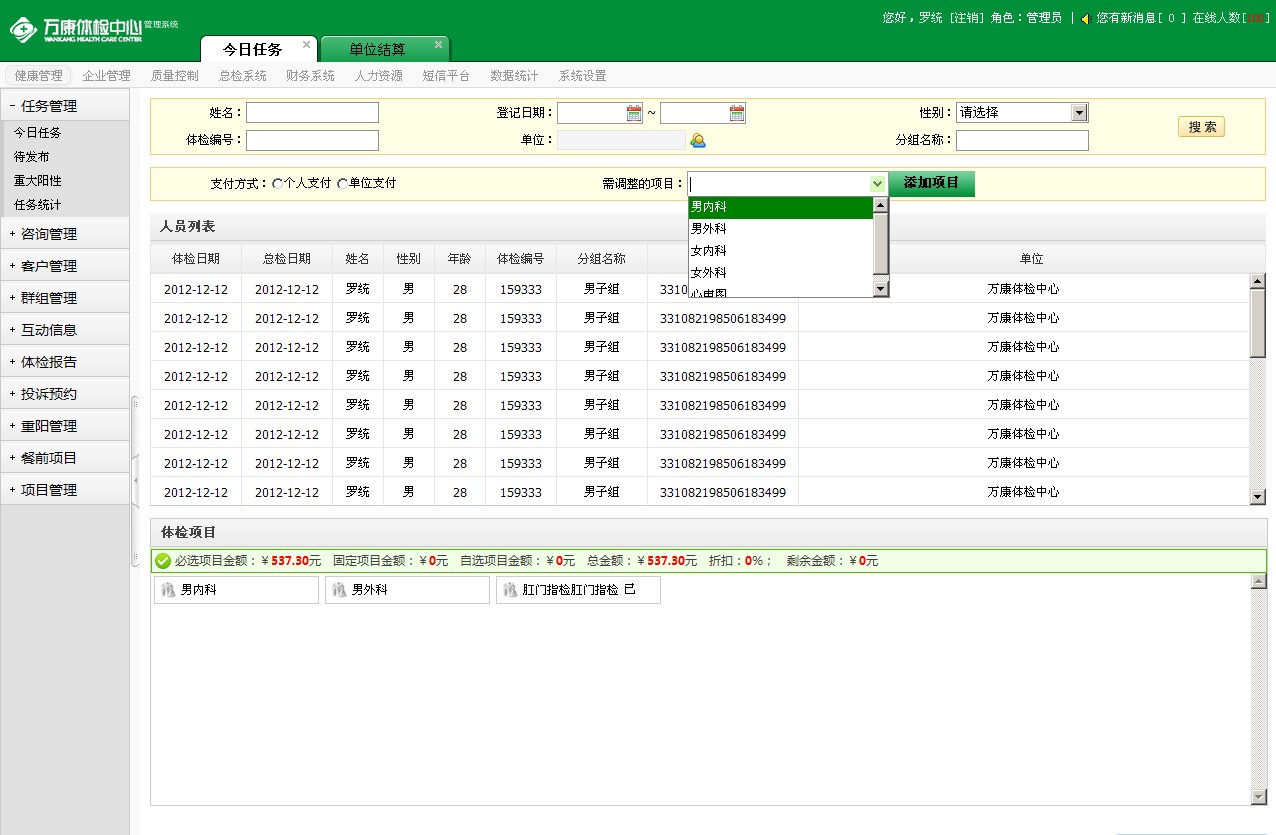Choose 男外科 in dropdown list
The width and height of the screenshot is (1276, 835).
(781, 229)
